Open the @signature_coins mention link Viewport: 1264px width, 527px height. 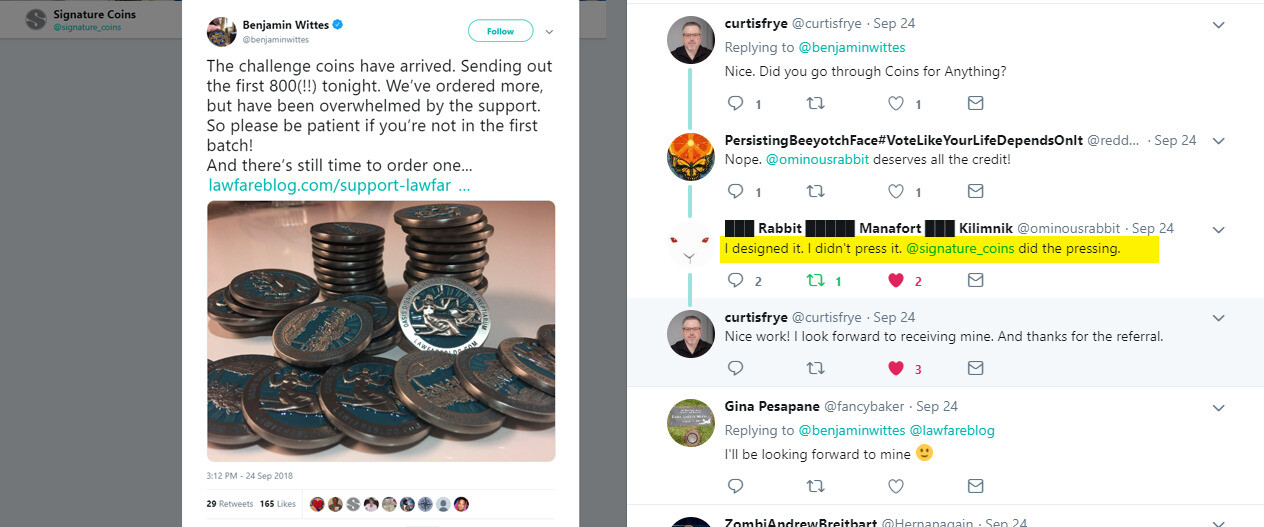(959, 248)
